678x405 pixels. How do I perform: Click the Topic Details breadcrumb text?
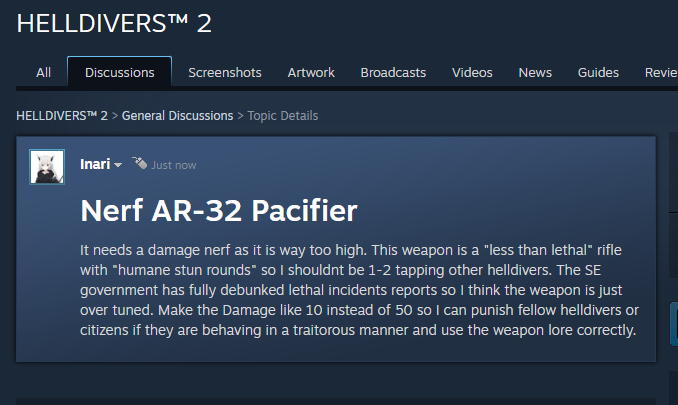(x=283, y=116)
